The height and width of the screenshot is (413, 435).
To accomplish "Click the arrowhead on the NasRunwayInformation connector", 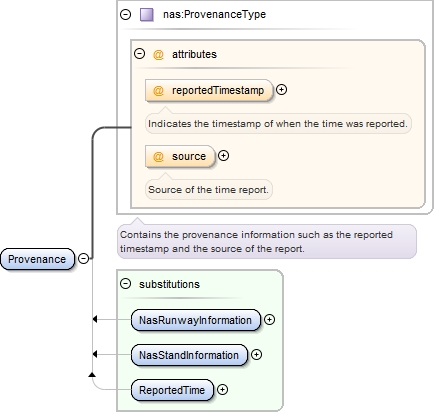I will [95, 319].
